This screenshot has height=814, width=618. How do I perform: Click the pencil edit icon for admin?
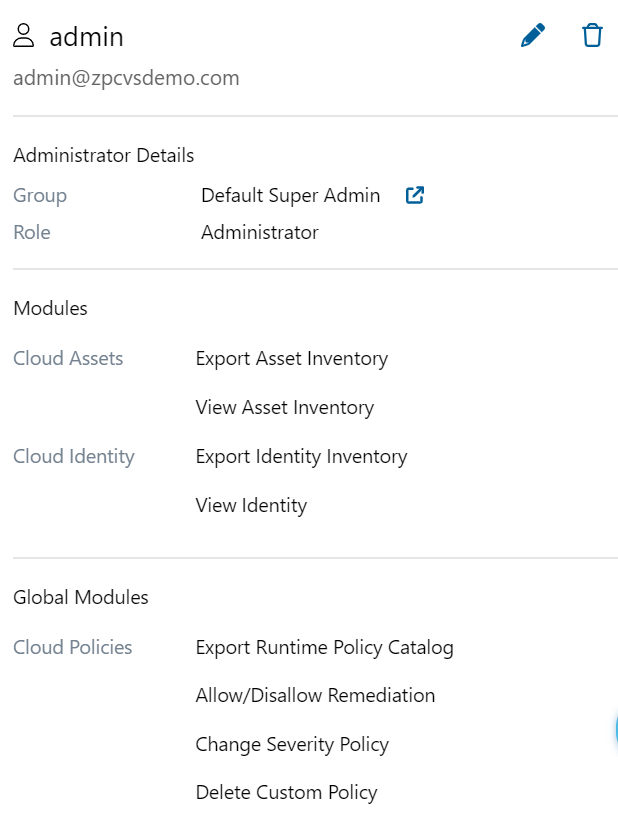click(x=533, y=36)
